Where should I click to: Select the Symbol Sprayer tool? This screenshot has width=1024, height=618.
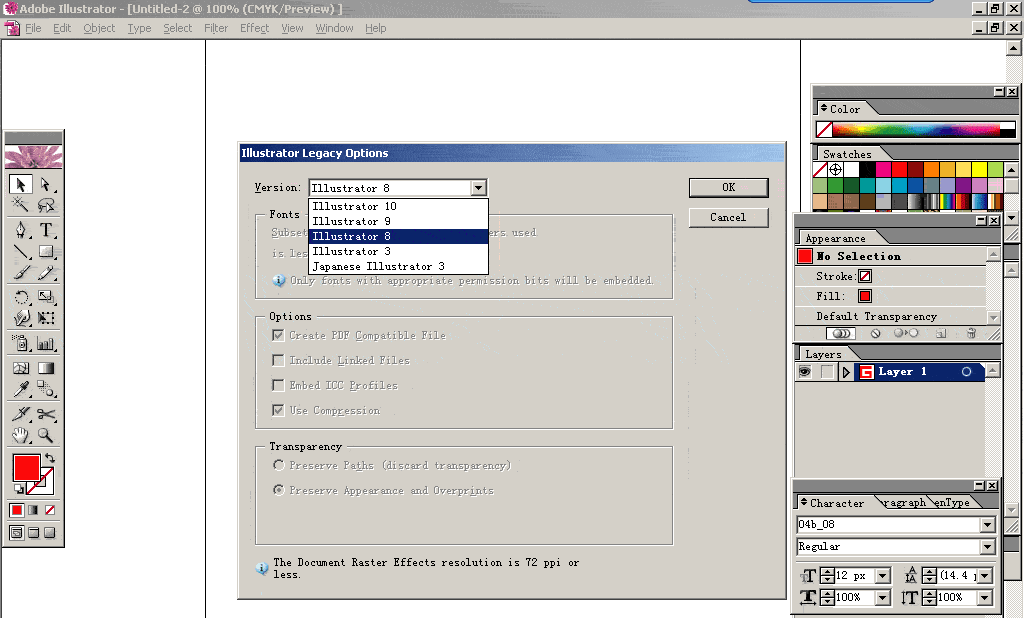click(20, 343)
